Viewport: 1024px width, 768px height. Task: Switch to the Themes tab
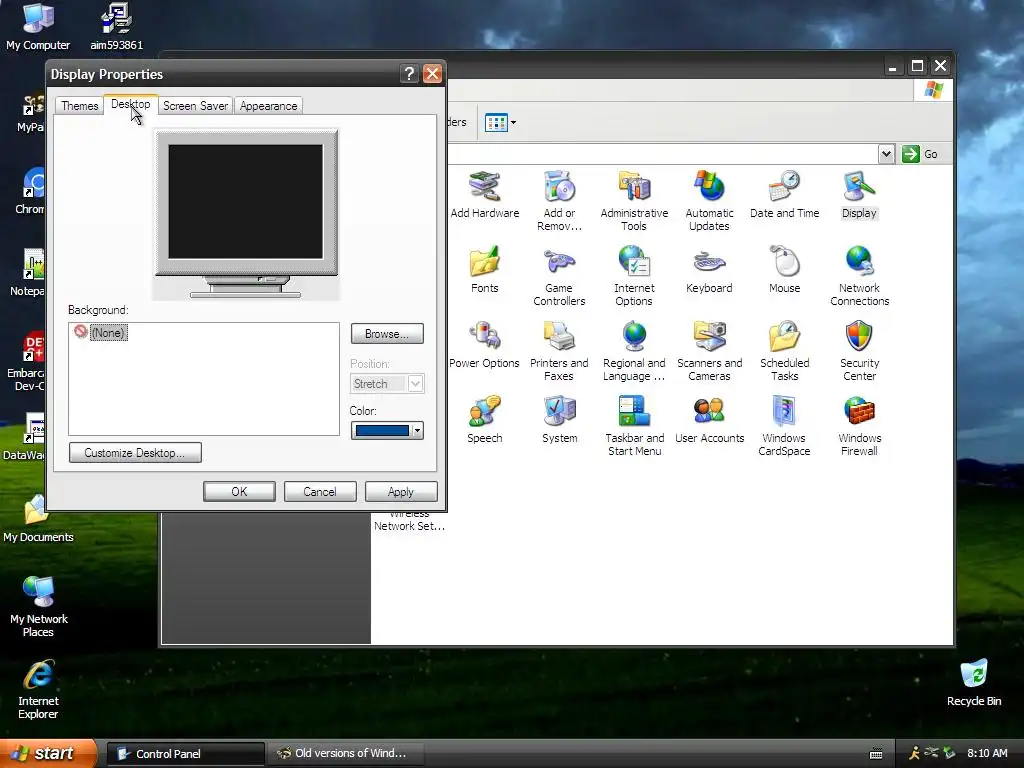point(79,106)
